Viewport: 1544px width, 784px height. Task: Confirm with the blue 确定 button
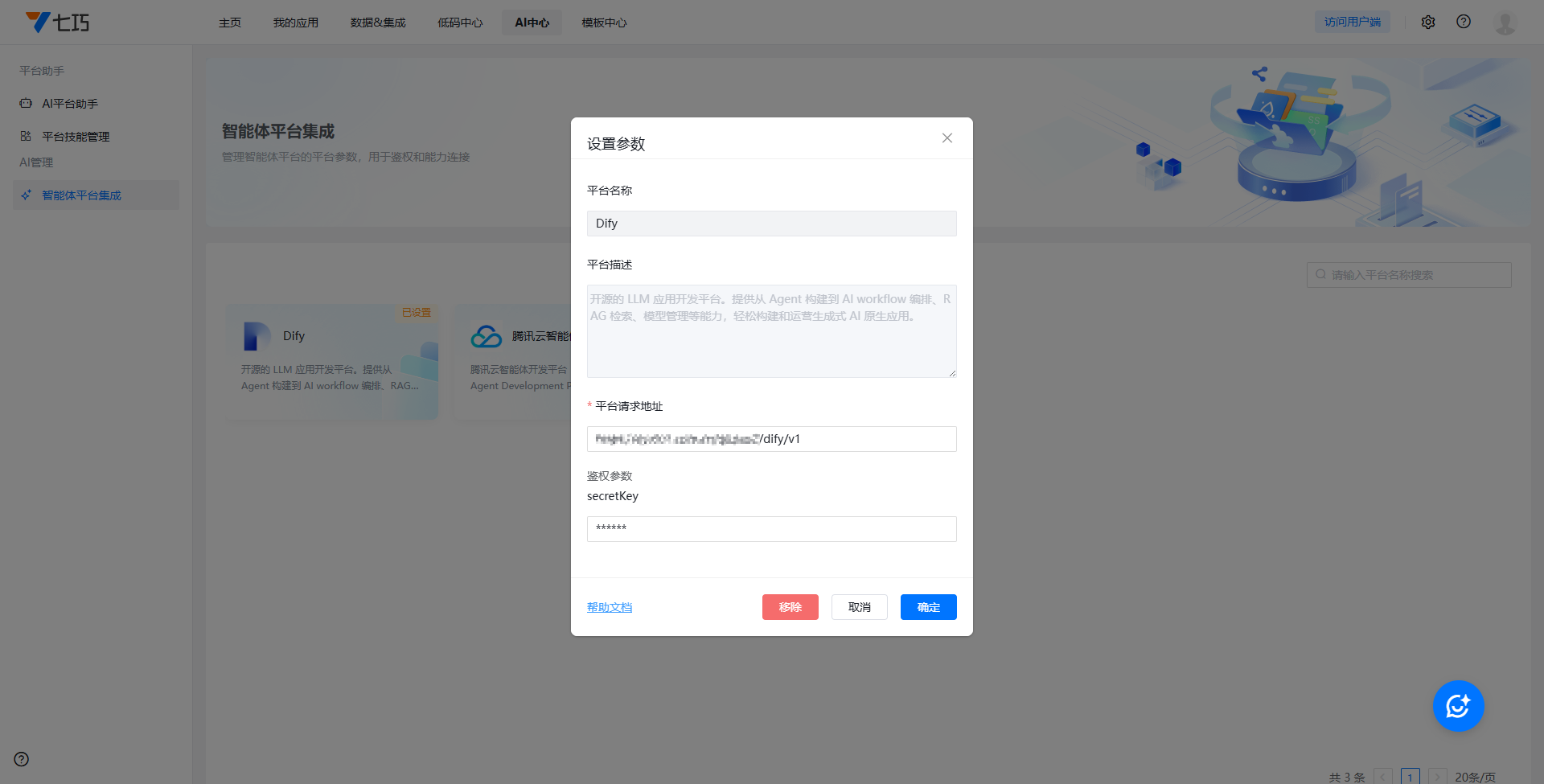pyautogui.click(x=928, y=607)
